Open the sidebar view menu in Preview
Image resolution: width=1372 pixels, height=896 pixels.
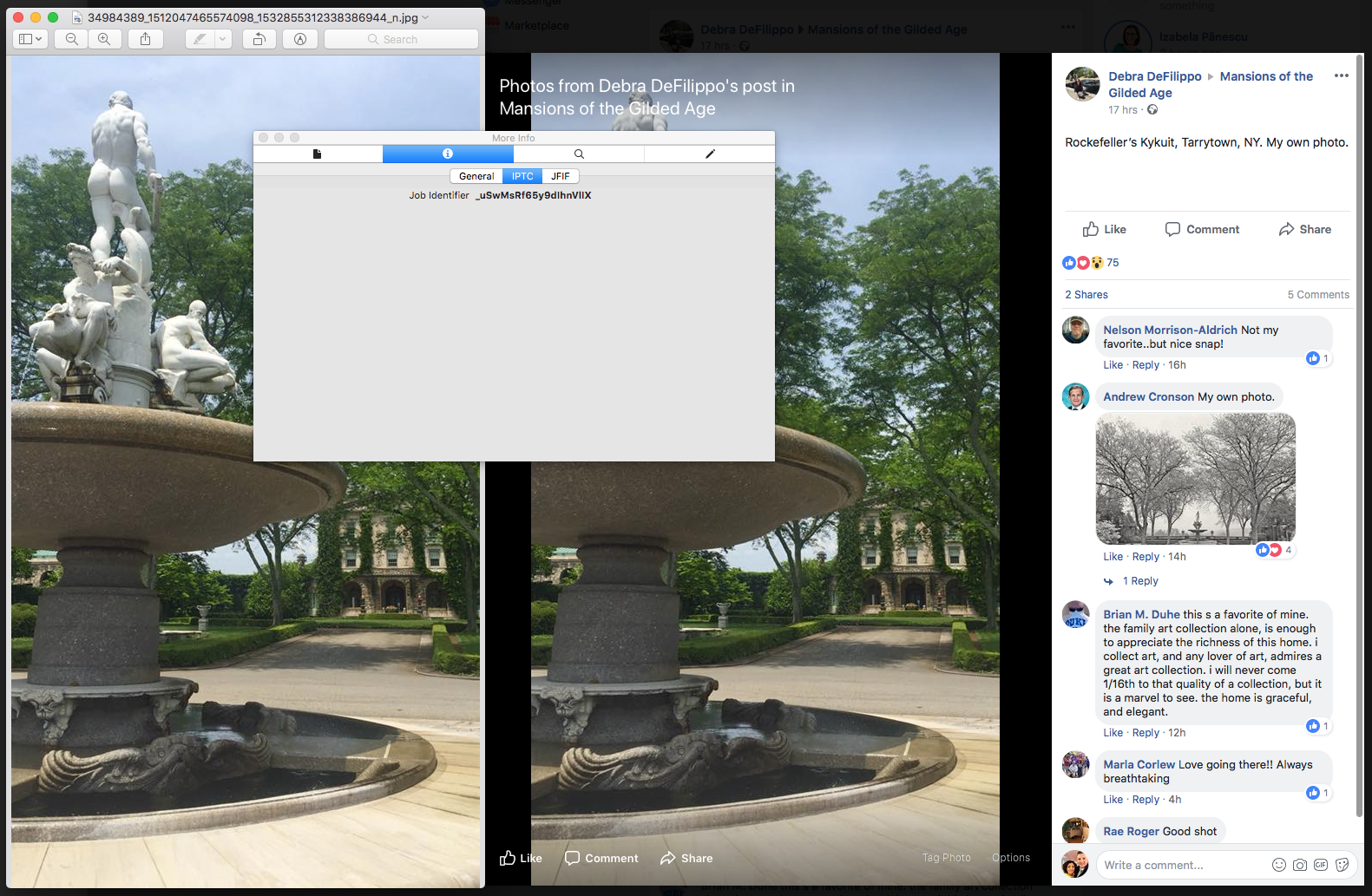[30, 39]
